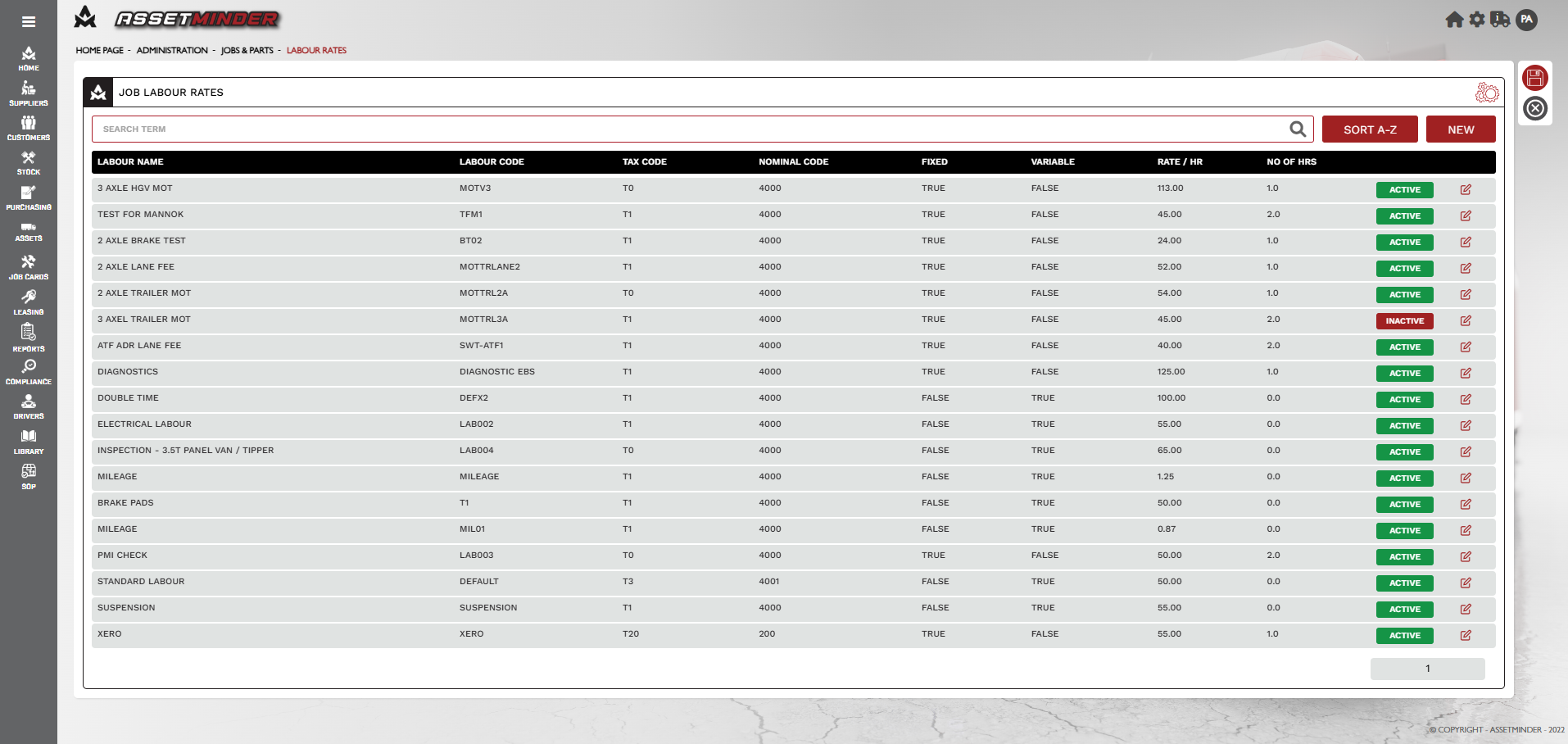Open Suppliers from the sidebar

29,93
